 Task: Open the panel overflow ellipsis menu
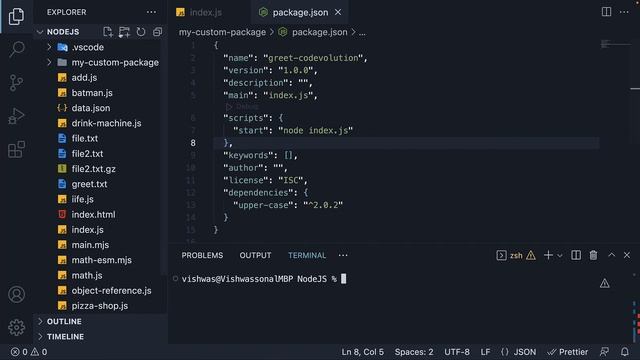pyautogui.click(x=343, y=256)
